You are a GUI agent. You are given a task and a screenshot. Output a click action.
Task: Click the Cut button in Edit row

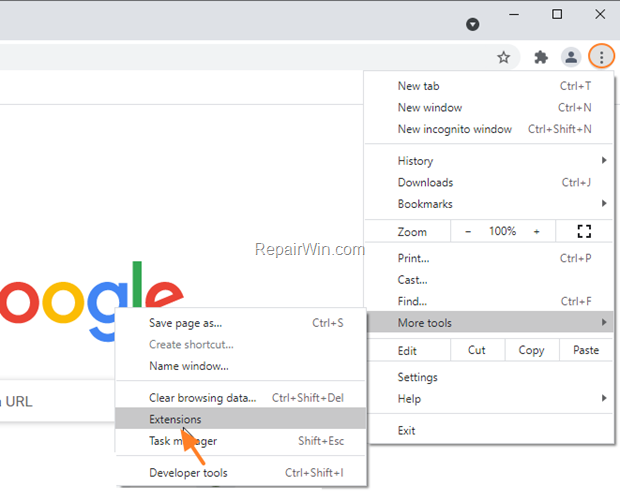tap(477, 350)
